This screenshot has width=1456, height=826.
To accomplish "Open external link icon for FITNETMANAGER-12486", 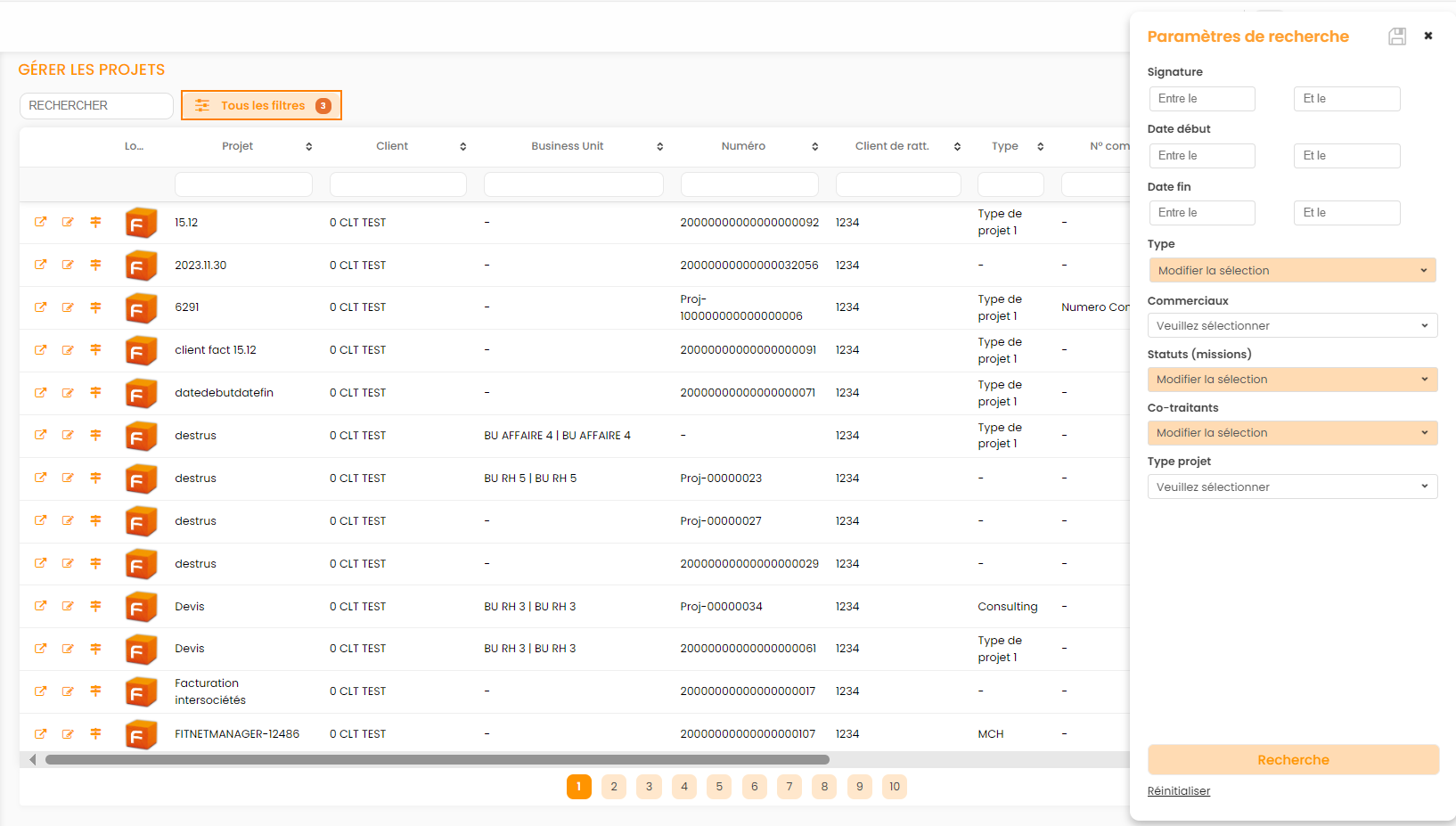I will [40, 734].
